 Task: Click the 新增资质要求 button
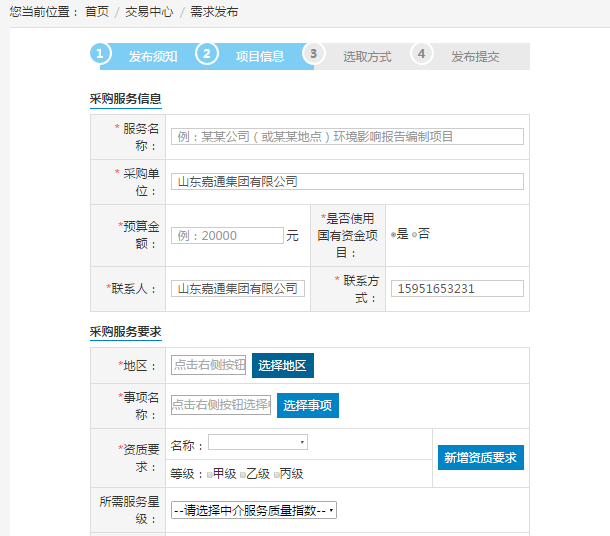tap(480, 458)
